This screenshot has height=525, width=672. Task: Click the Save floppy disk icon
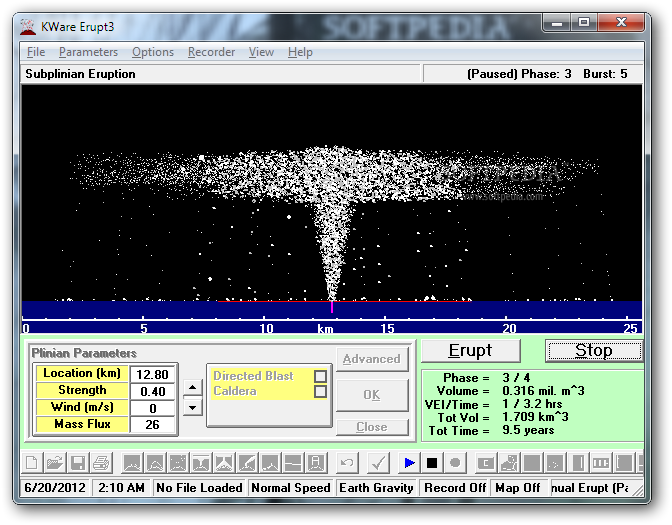(x=78, y=463)
